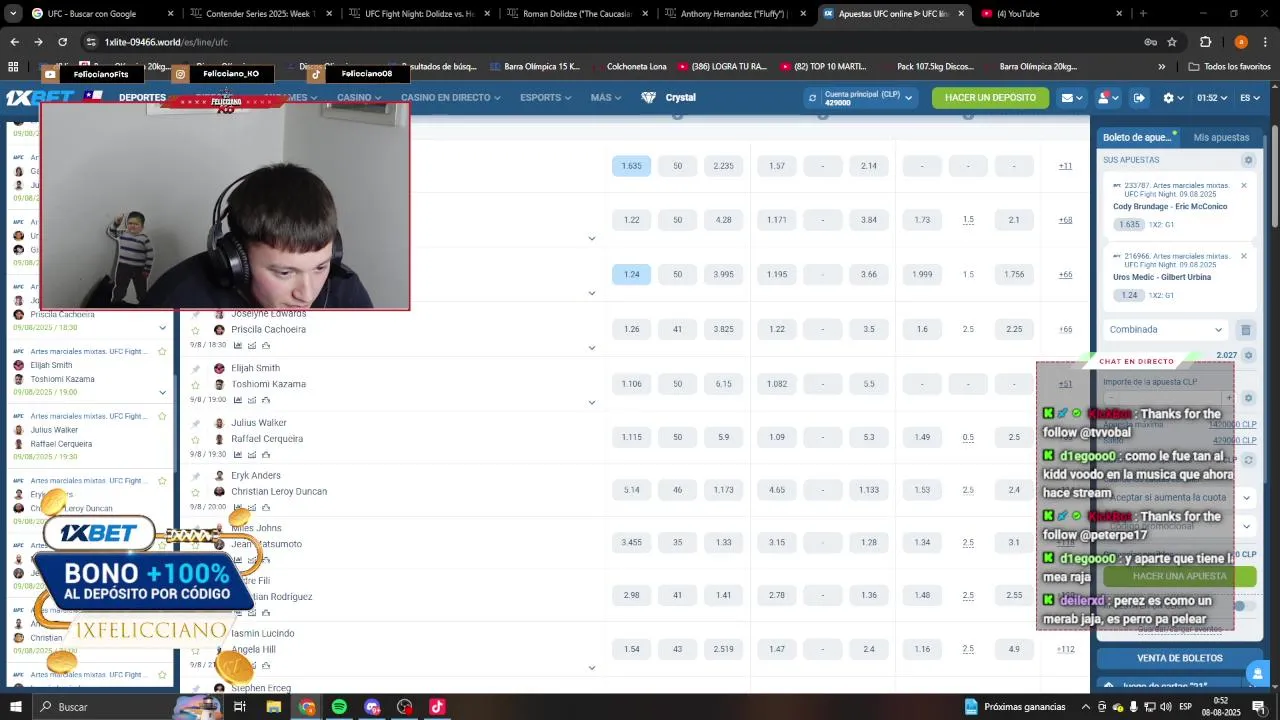Switch to Mis apuestas tab

[x=1221, y=137]
